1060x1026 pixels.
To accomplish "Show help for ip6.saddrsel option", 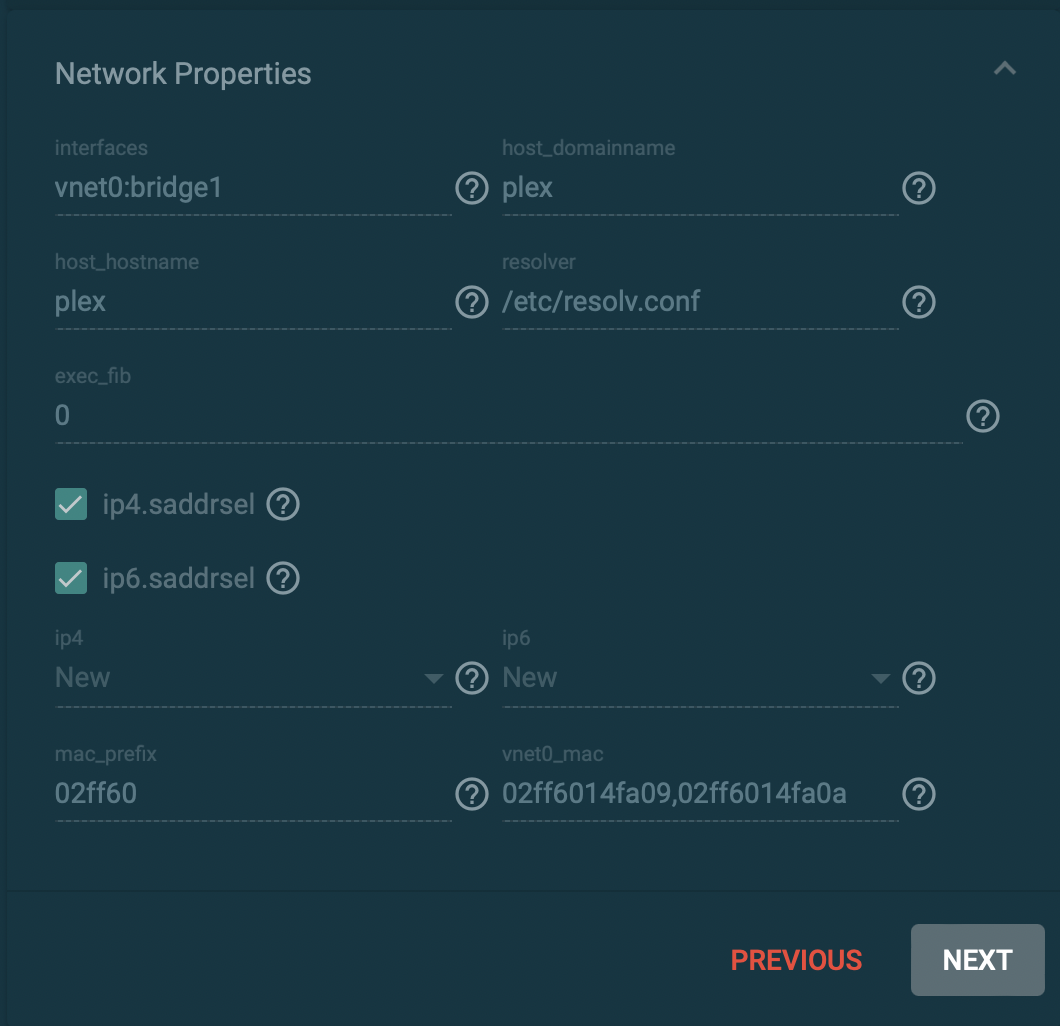I will (x=283, y=579).
